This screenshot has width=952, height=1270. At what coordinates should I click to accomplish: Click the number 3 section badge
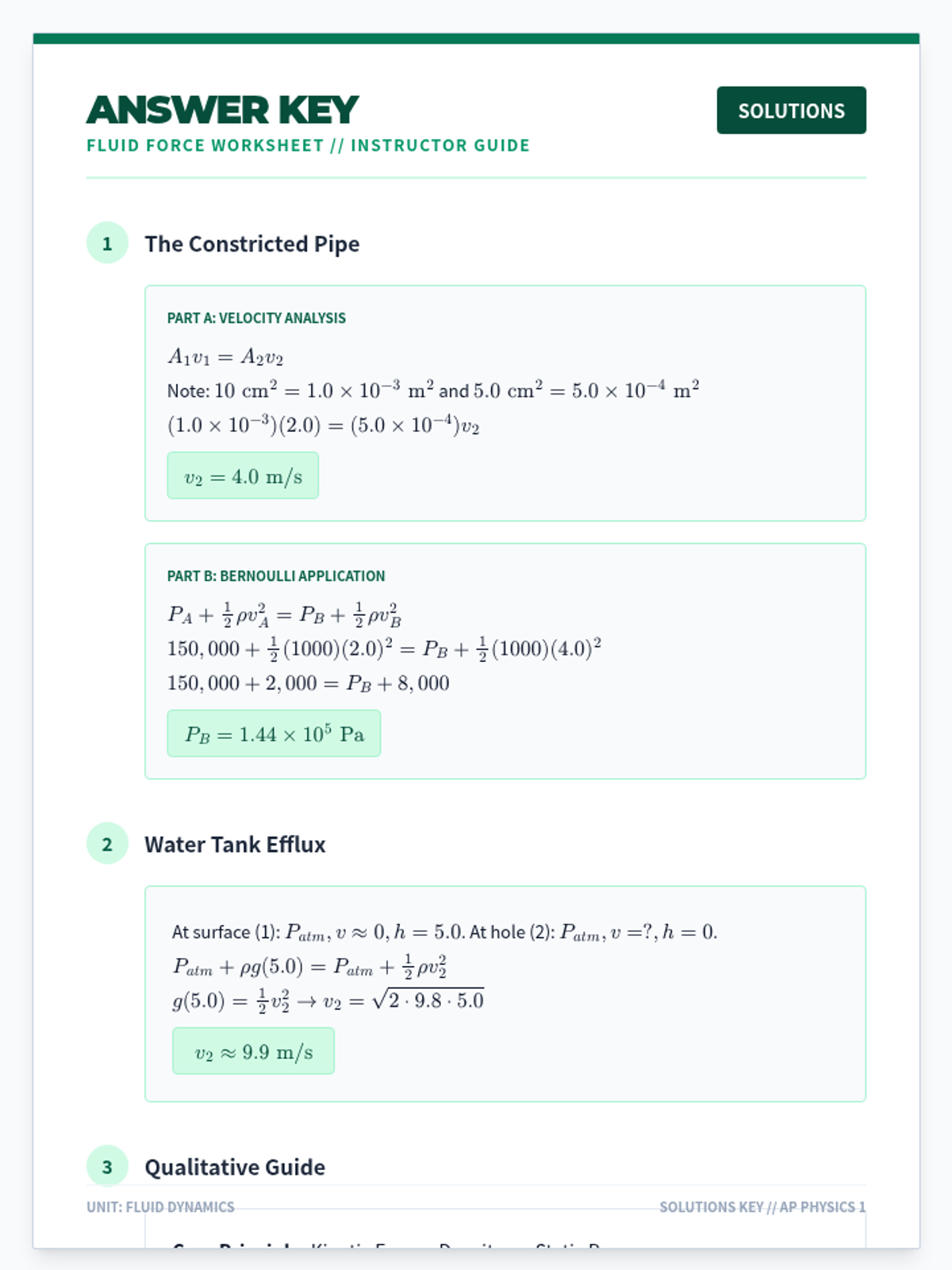(107, 1166)
